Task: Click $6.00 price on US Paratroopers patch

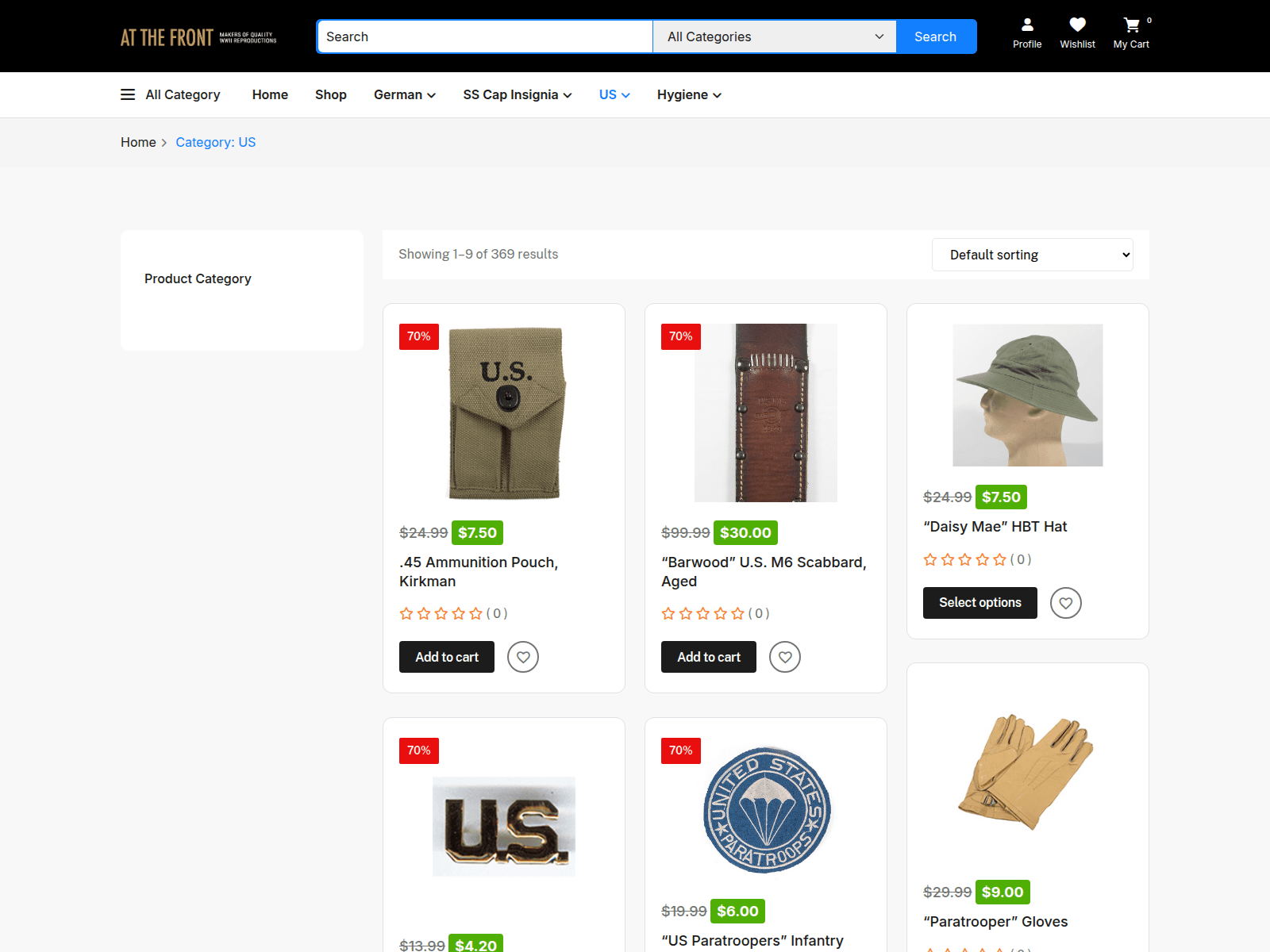Action: point(737,912)
